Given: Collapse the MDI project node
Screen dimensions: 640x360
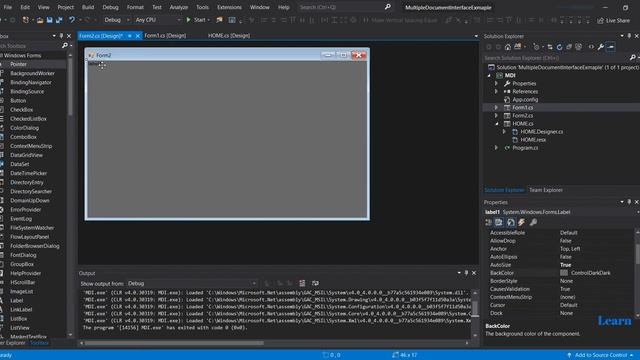Looking at the screenshot, I should (x=489, y=76).
